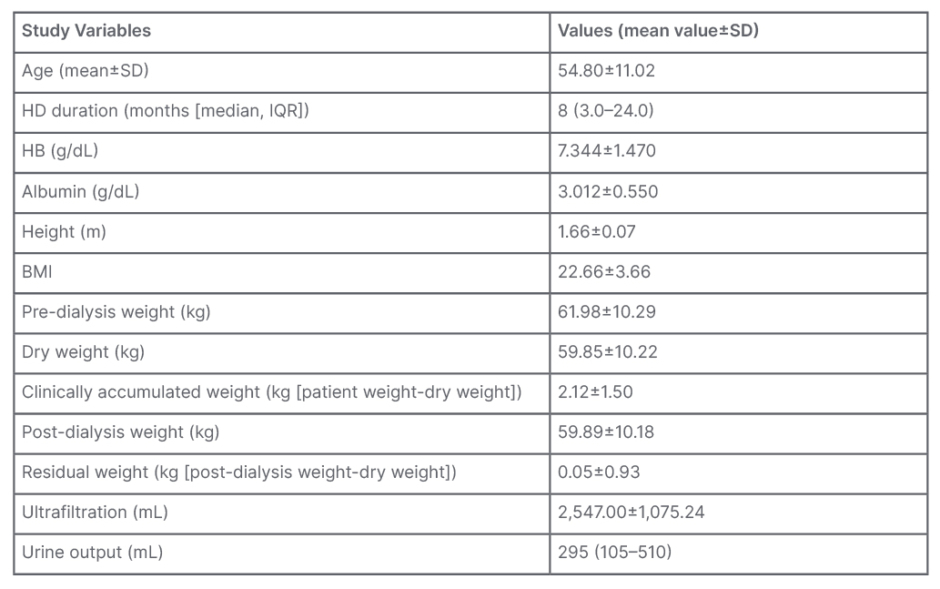Click the value 59.85±10.22
The image size is (940, 589).
click(x=606, y=352)
